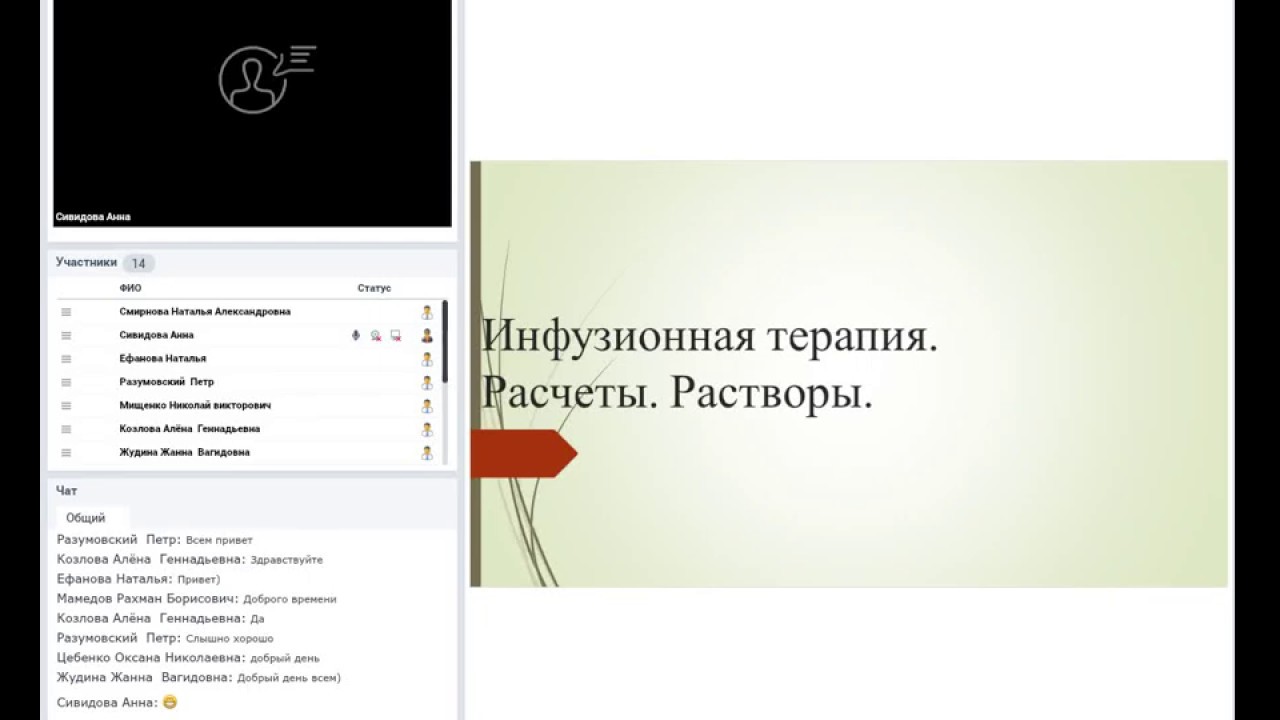Click the Статус column header
The width and height of the screenshot is (1280, 720).
click(374, 288)
